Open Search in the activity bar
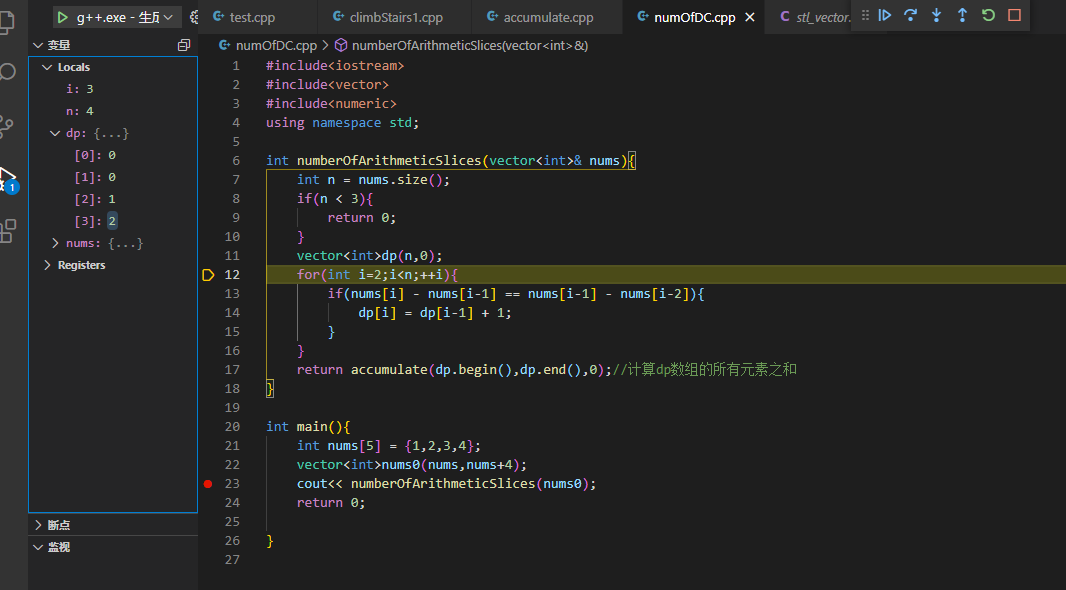The image size is (1066, 590). coord(7,71)
